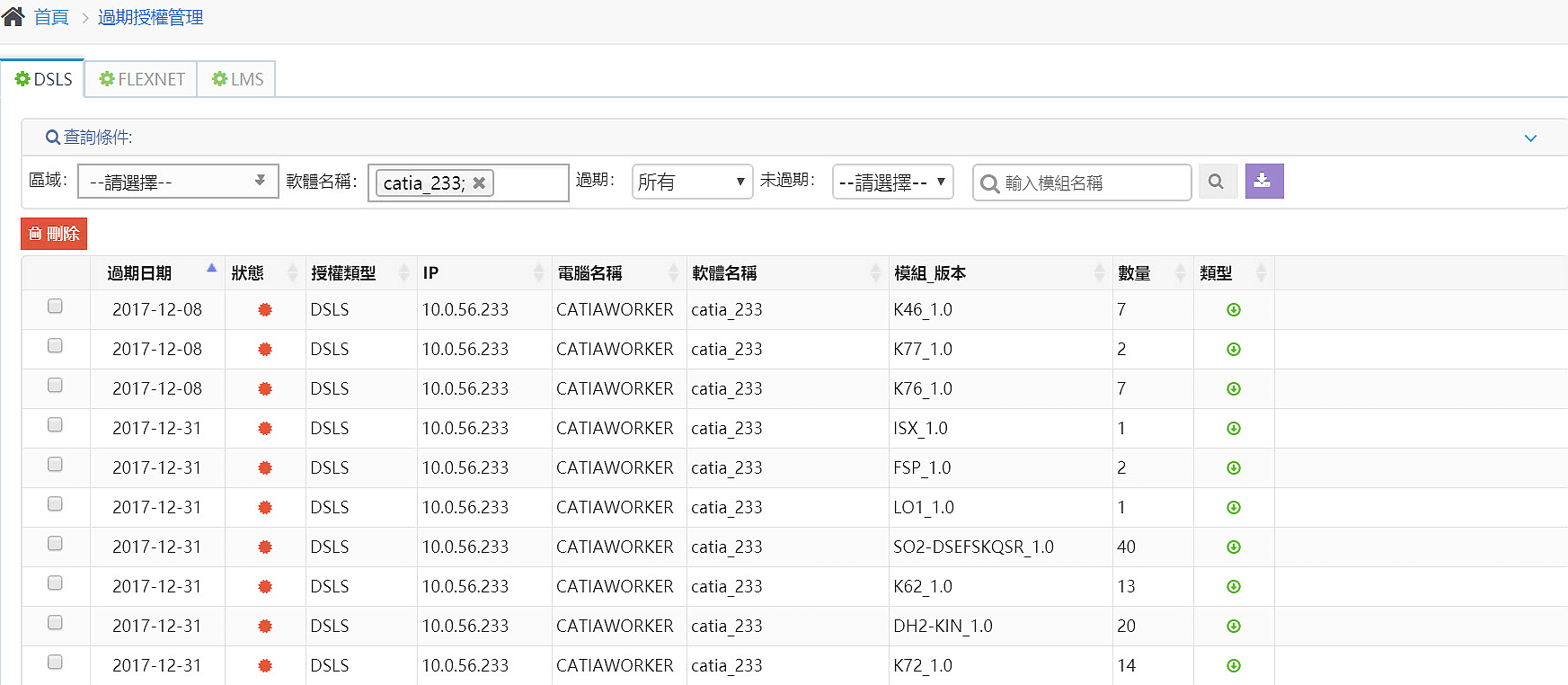Sort by 過期日期 column header

click(x=157, y=272)
